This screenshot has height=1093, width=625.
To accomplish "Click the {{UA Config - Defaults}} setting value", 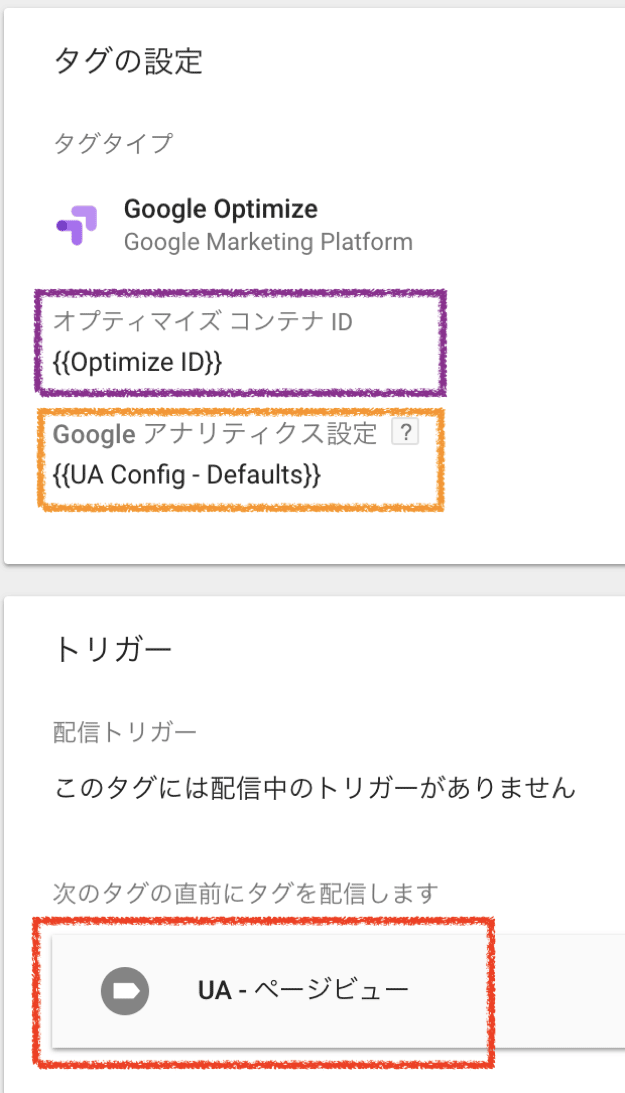I will coord(186,476).
